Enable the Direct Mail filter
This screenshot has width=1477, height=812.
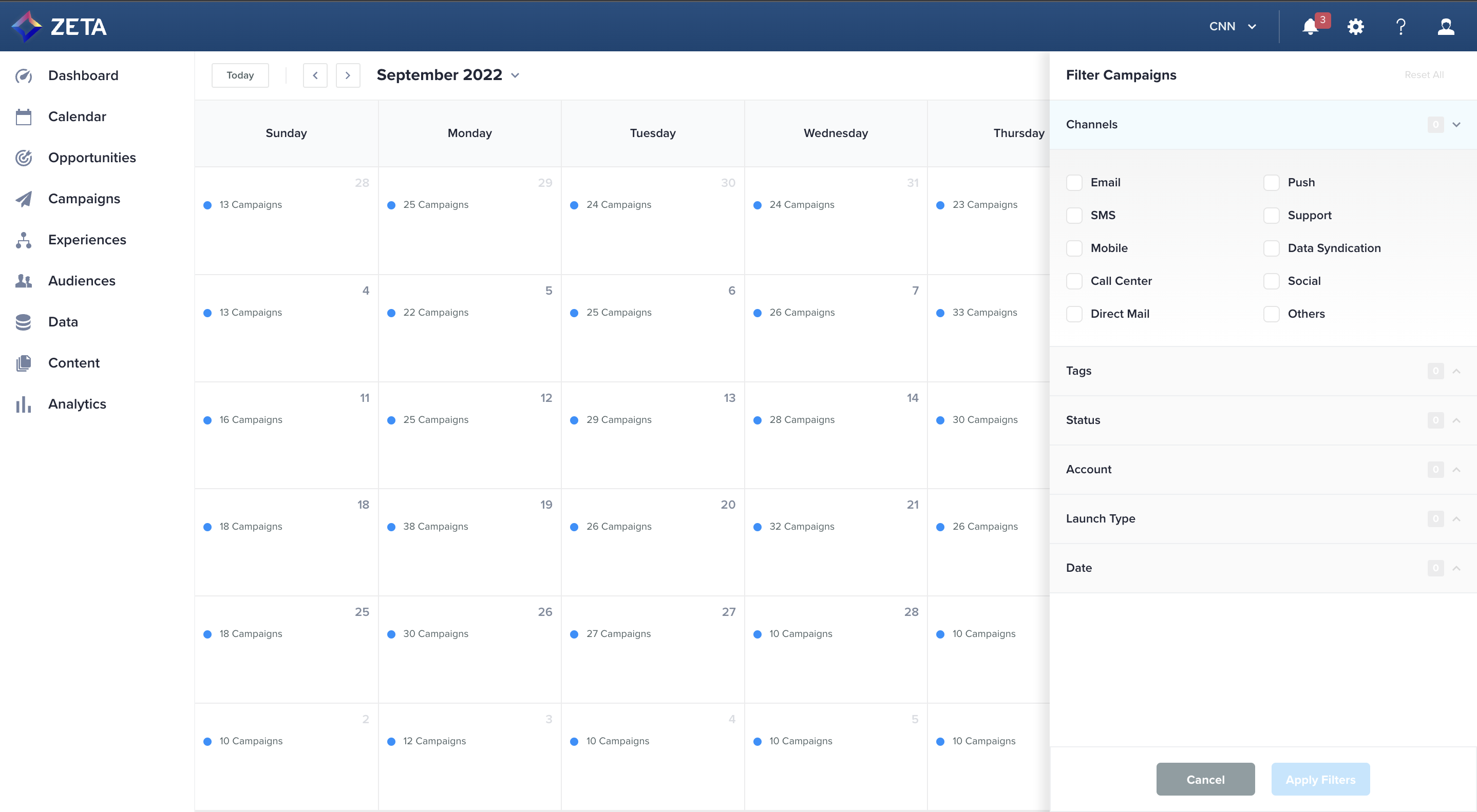(1074, 314)
